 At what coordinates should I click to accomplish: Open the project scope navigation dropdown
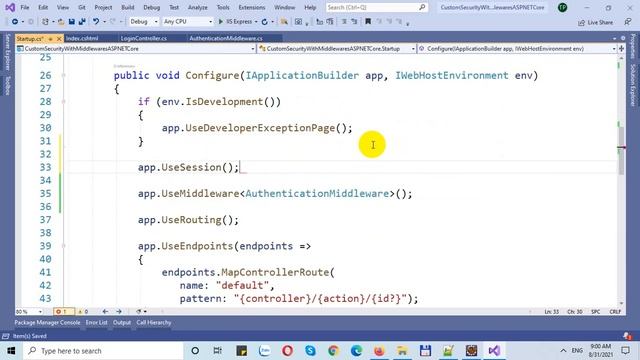[x=136, y=49]
